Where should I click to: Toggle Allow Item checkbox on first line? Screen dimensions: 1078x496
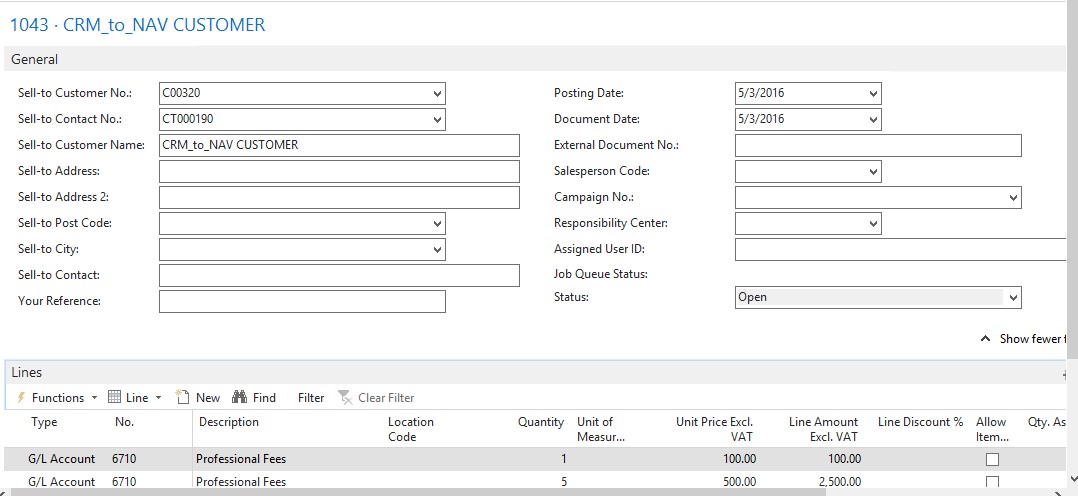click(992, 460)
